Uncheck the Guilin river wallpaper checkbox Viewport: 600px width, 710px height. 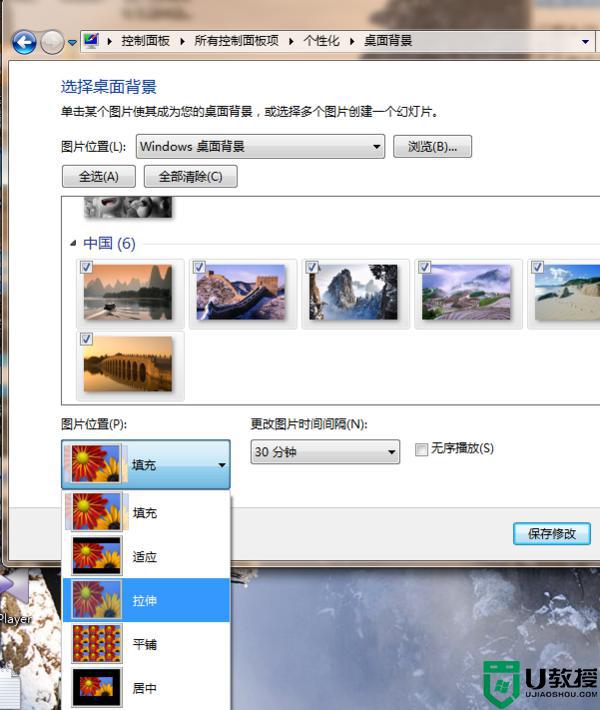[x=86, y=267]
